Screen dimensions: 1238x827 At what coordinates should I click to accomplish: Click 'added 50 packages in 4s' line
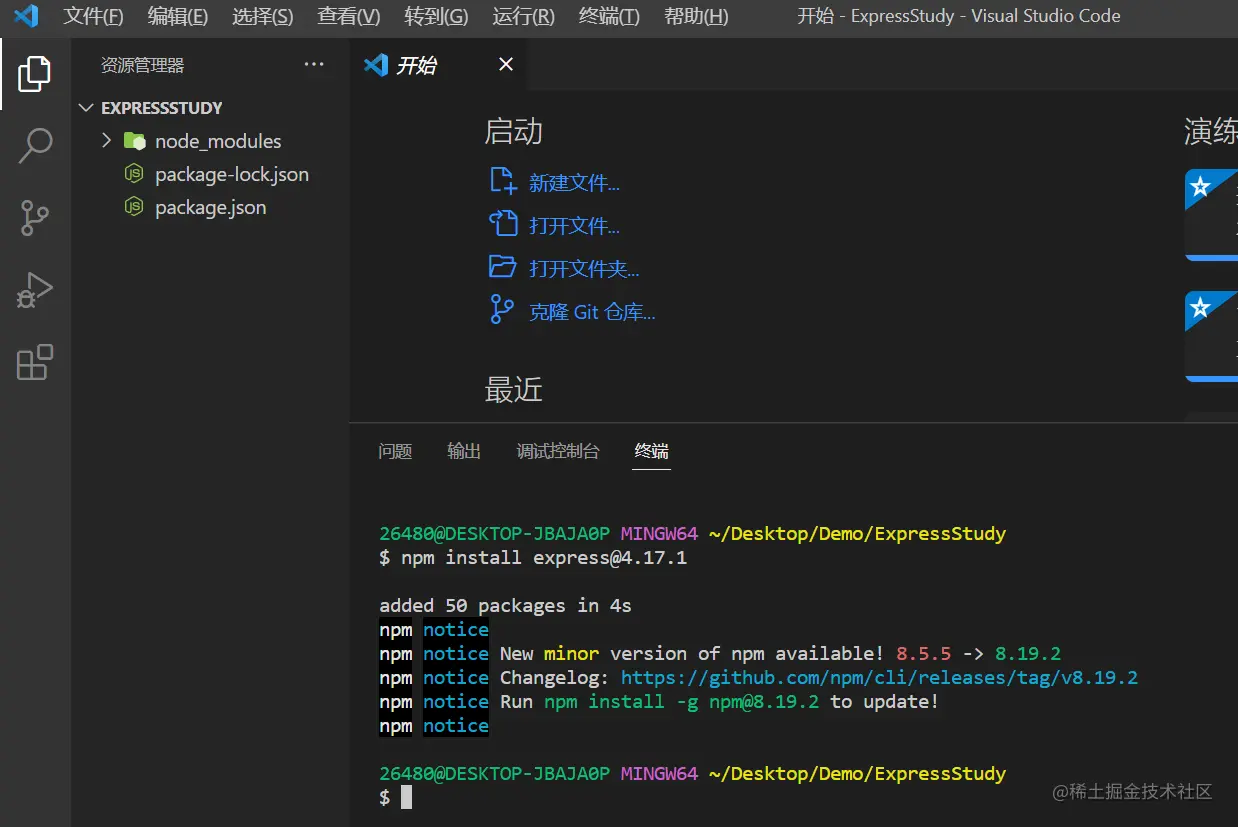coord(505,606)
